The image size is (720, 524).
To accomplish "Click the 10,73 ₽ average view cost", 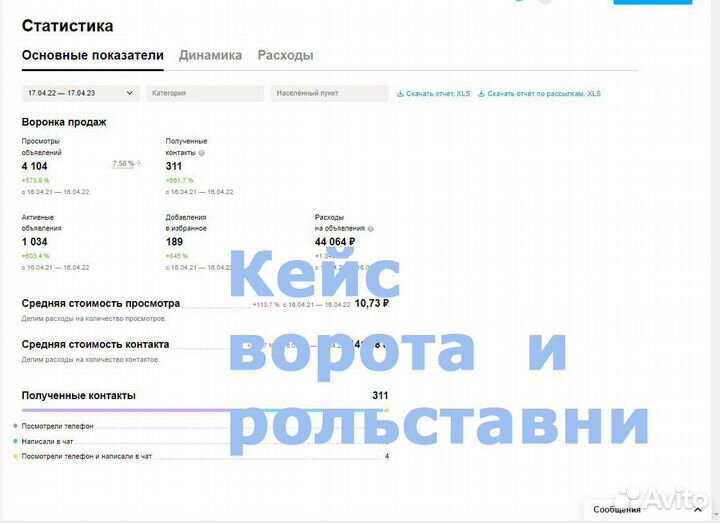I will pos(372,304).
